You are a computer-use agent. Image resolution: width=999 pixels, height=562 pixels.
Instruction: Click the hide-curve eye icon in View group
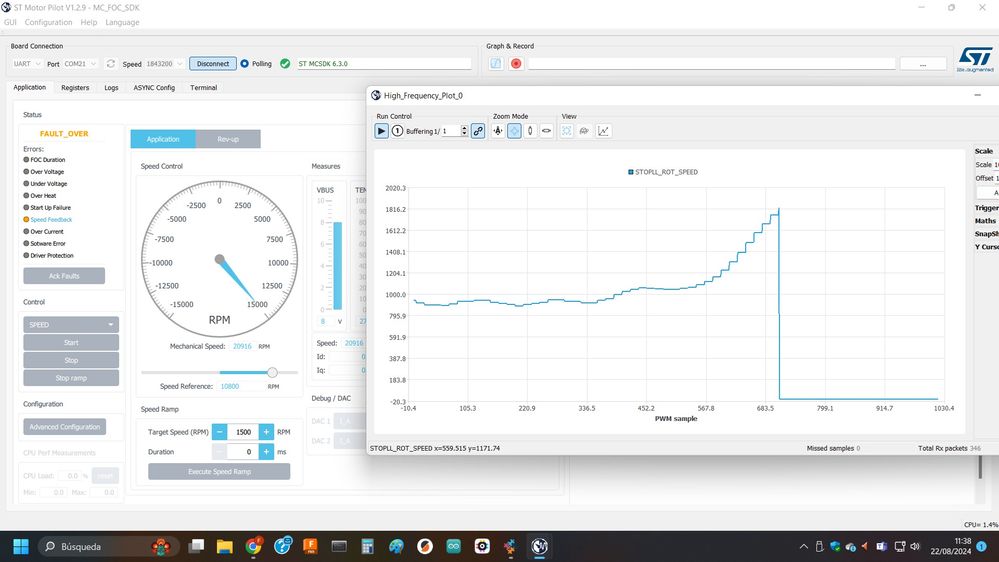coord(584,131)
